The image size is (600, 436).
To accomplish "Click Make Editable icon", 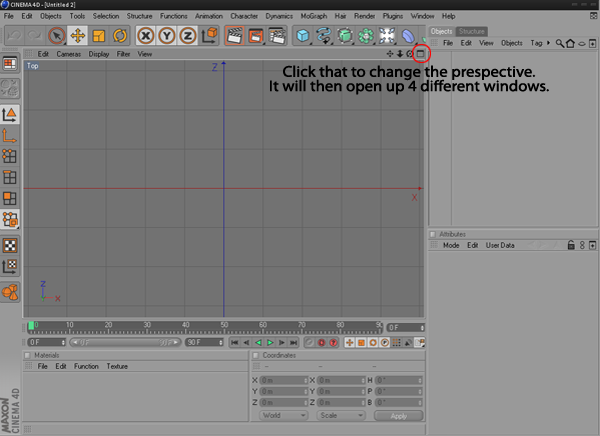I will (10, 88).
